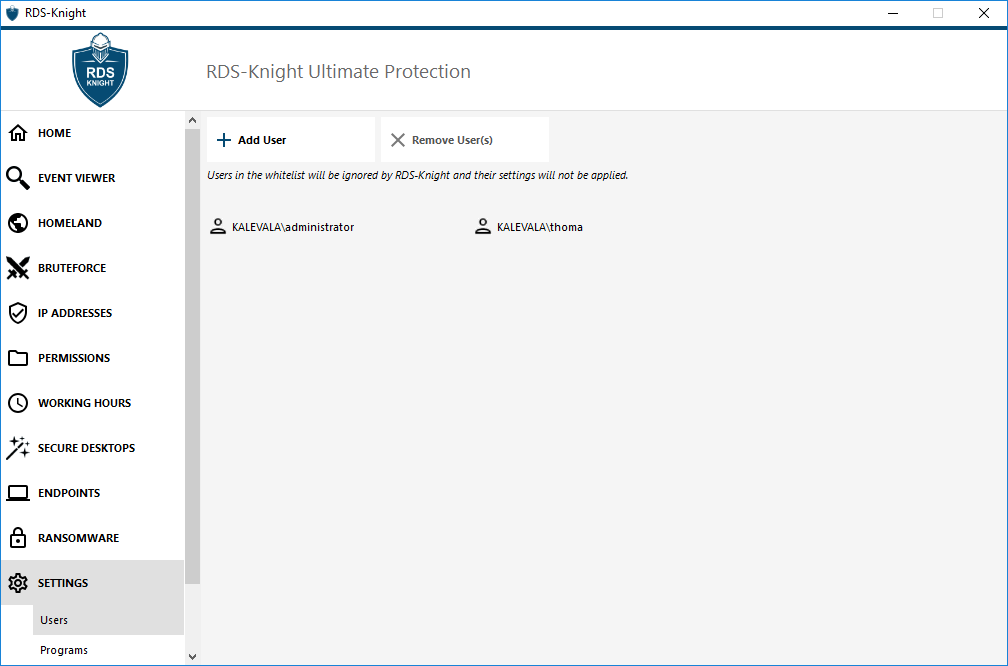Open the Programs settings sub-item
Viewport: 1008px width, 666px height.
[108, 650]
